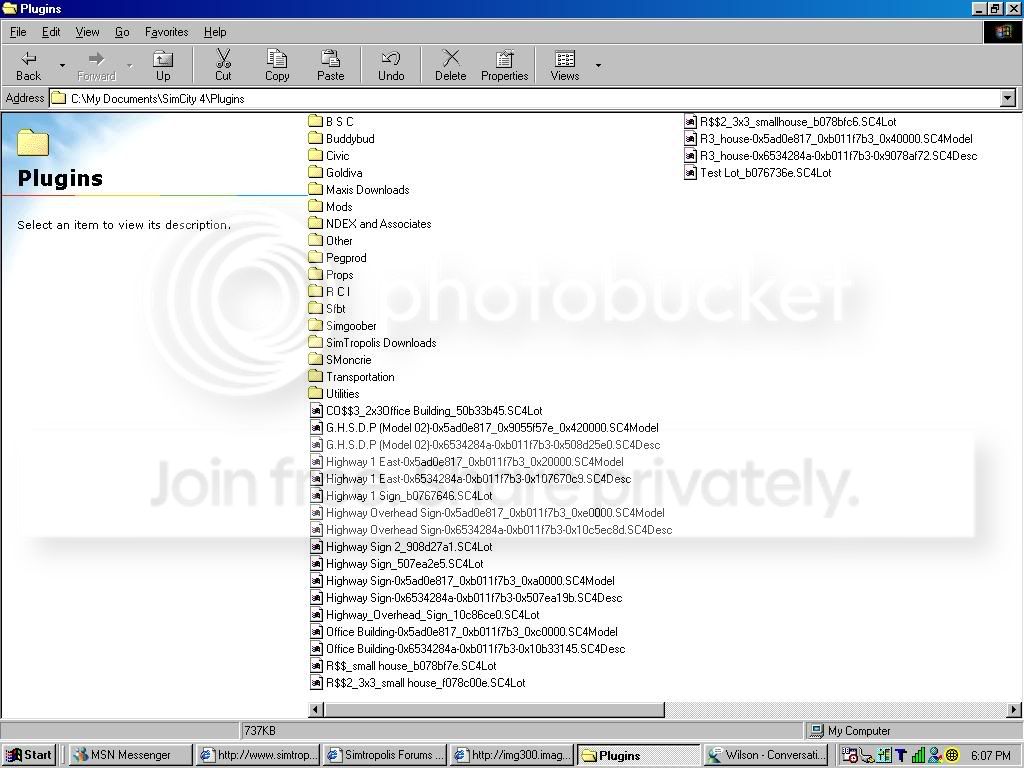This screenshot has height=768, width=1024.
Task: Select Test Lot_b076736e.SC4Lot file
Action: 758,172
